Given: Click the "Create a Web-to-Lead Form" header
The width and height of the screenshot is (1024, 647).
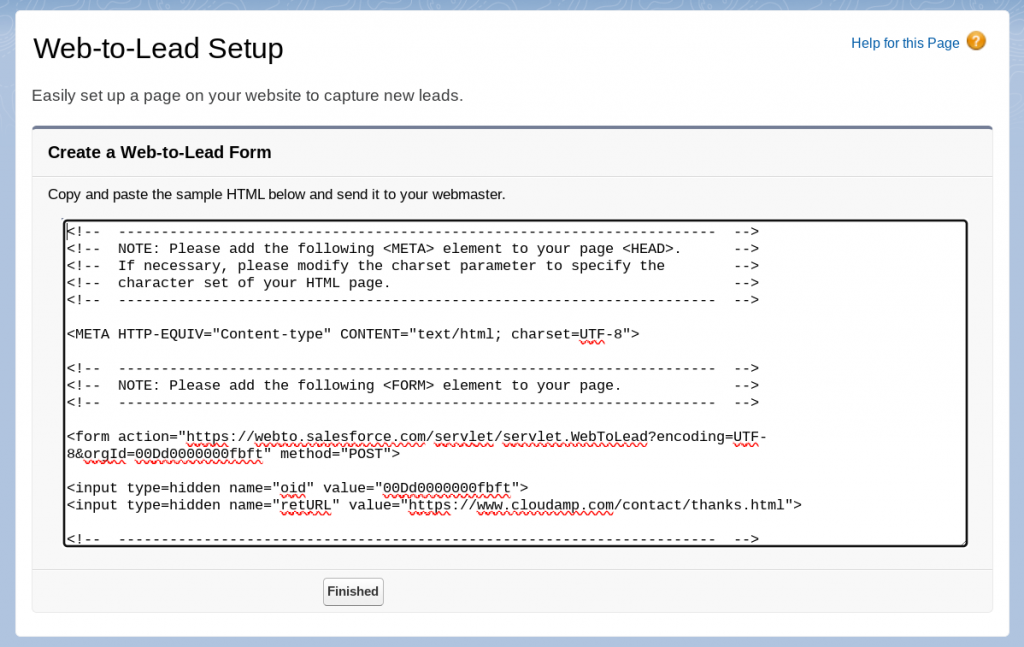Looking at the screenshot, I should 160,152.
